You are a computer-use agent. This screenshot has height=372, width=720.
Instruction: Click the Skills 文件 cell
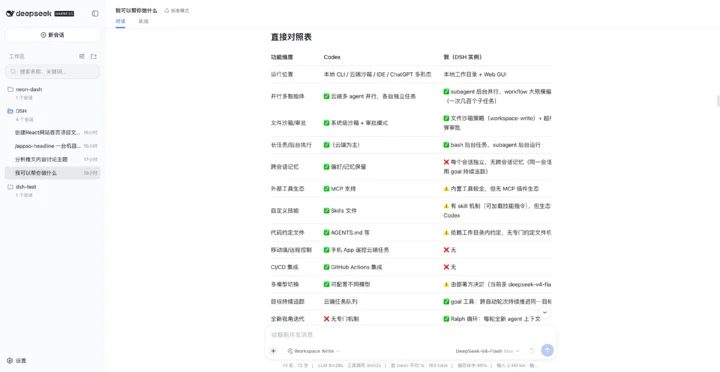340,211
